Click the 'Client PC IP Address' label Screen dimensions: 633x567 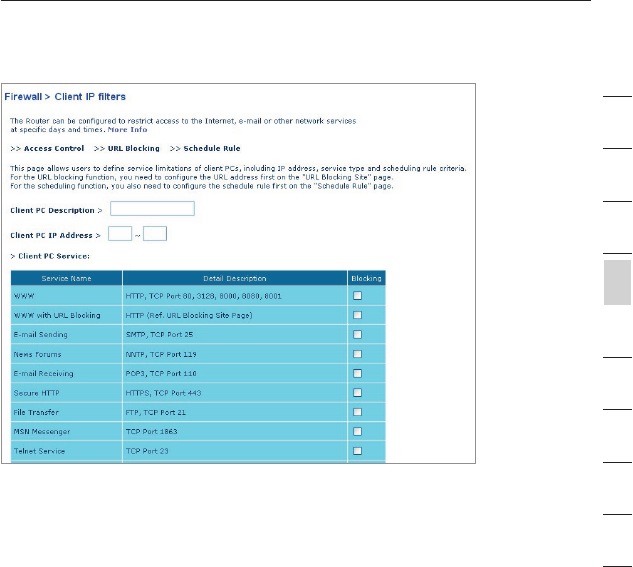[51, 236]
